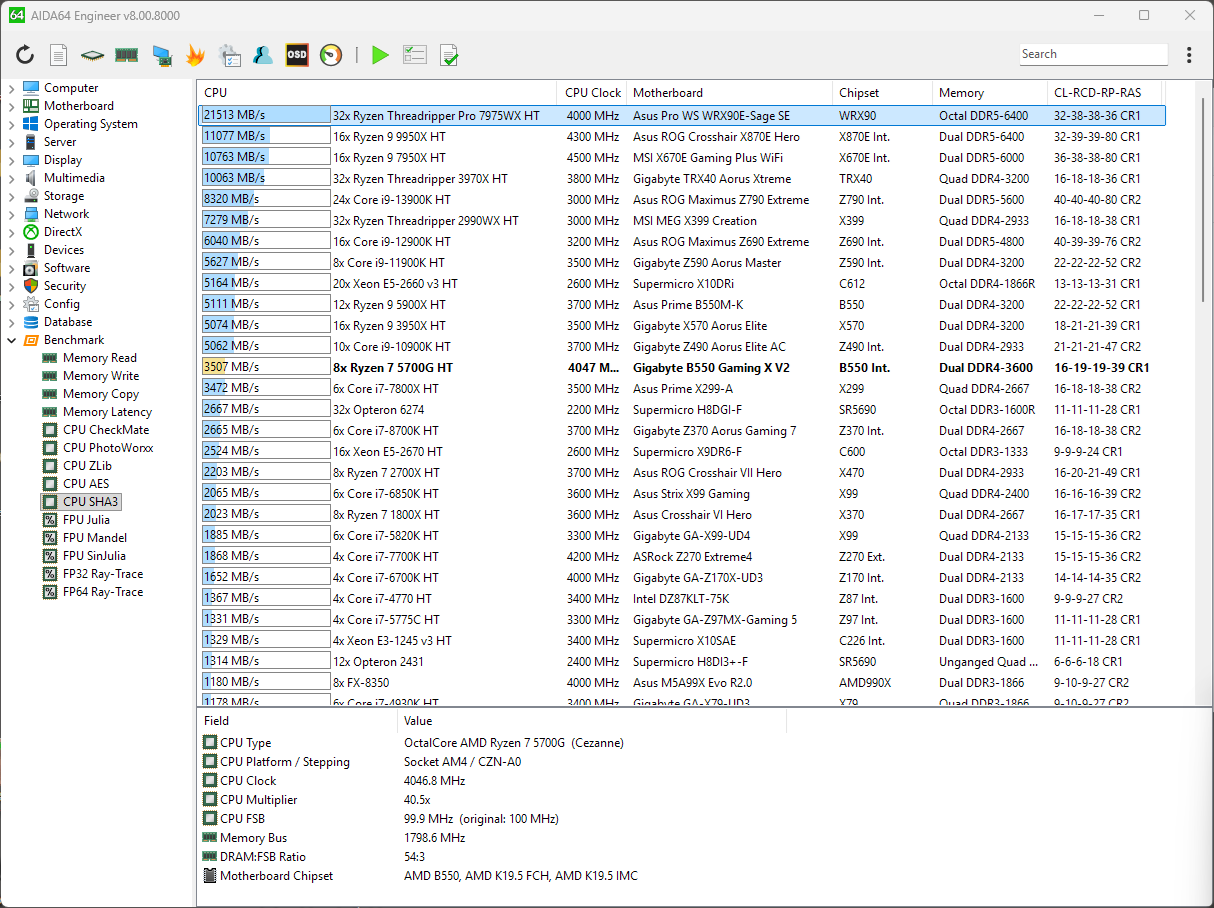The image size is (1214, 908).
Task: Select the CPU CheckMate benchmark
Action: point(105,430)
